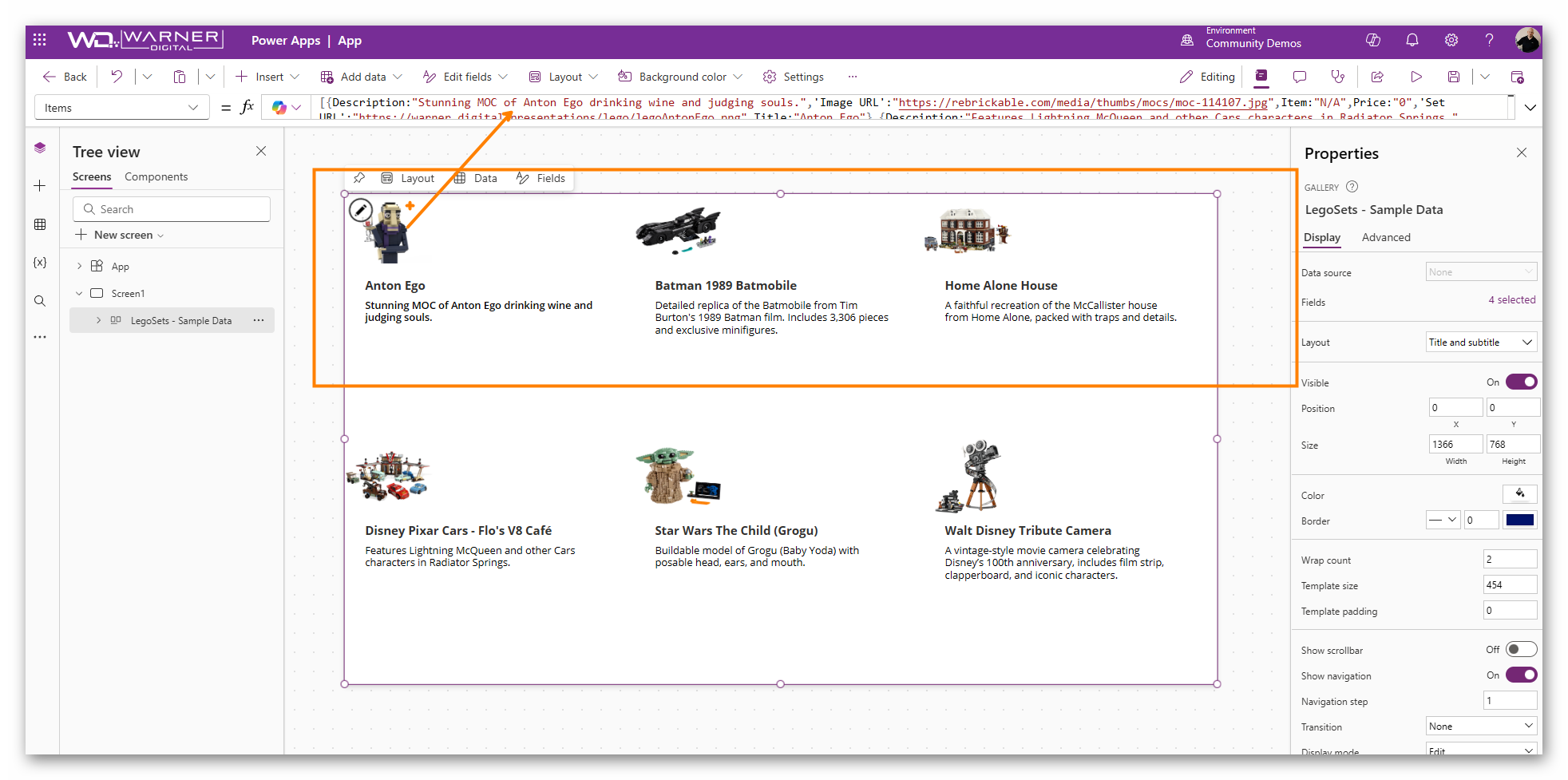The width and height of the screenshot is (1568, 780).
Task: Open the notifications bell
Action: (x=1412, y=40)
